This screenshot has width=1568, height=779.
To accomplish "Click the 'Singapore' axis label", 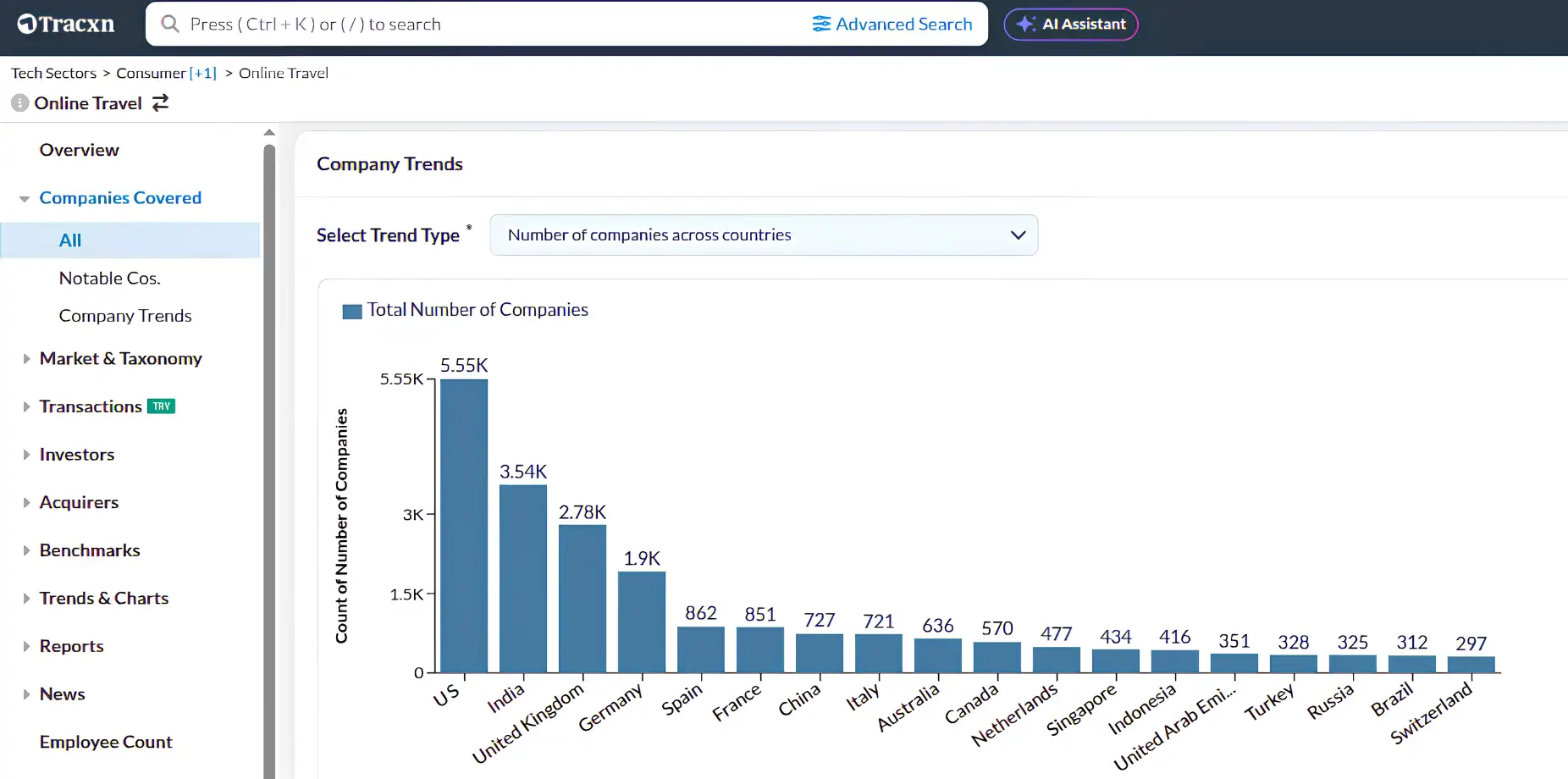I will tap(1081, 710).
